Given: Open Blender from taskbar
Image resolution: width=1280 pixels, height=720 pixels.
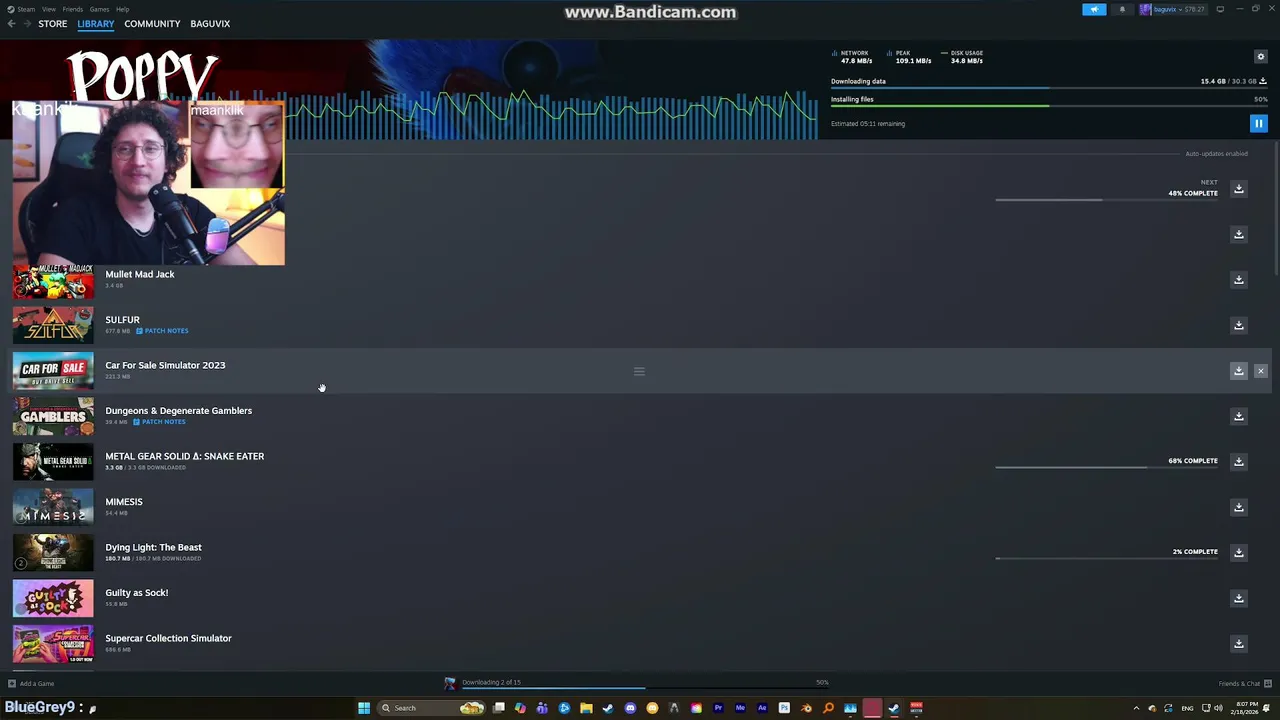Looking at the screenshot, I should (806, 708).
